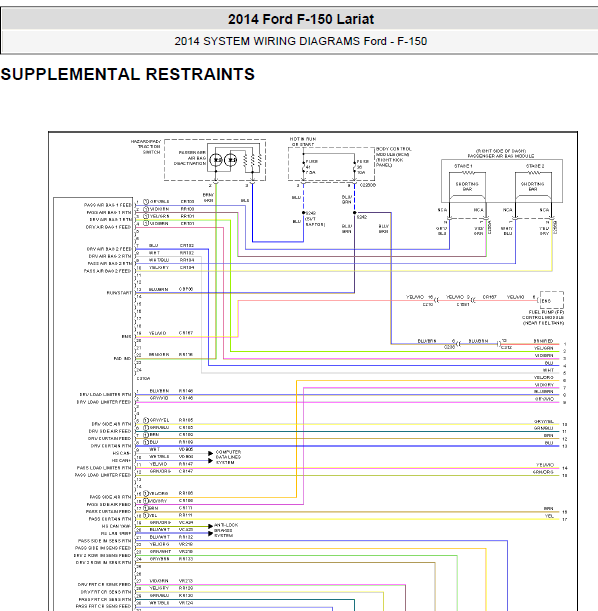Click the 'STAGE 1' label

463,166
